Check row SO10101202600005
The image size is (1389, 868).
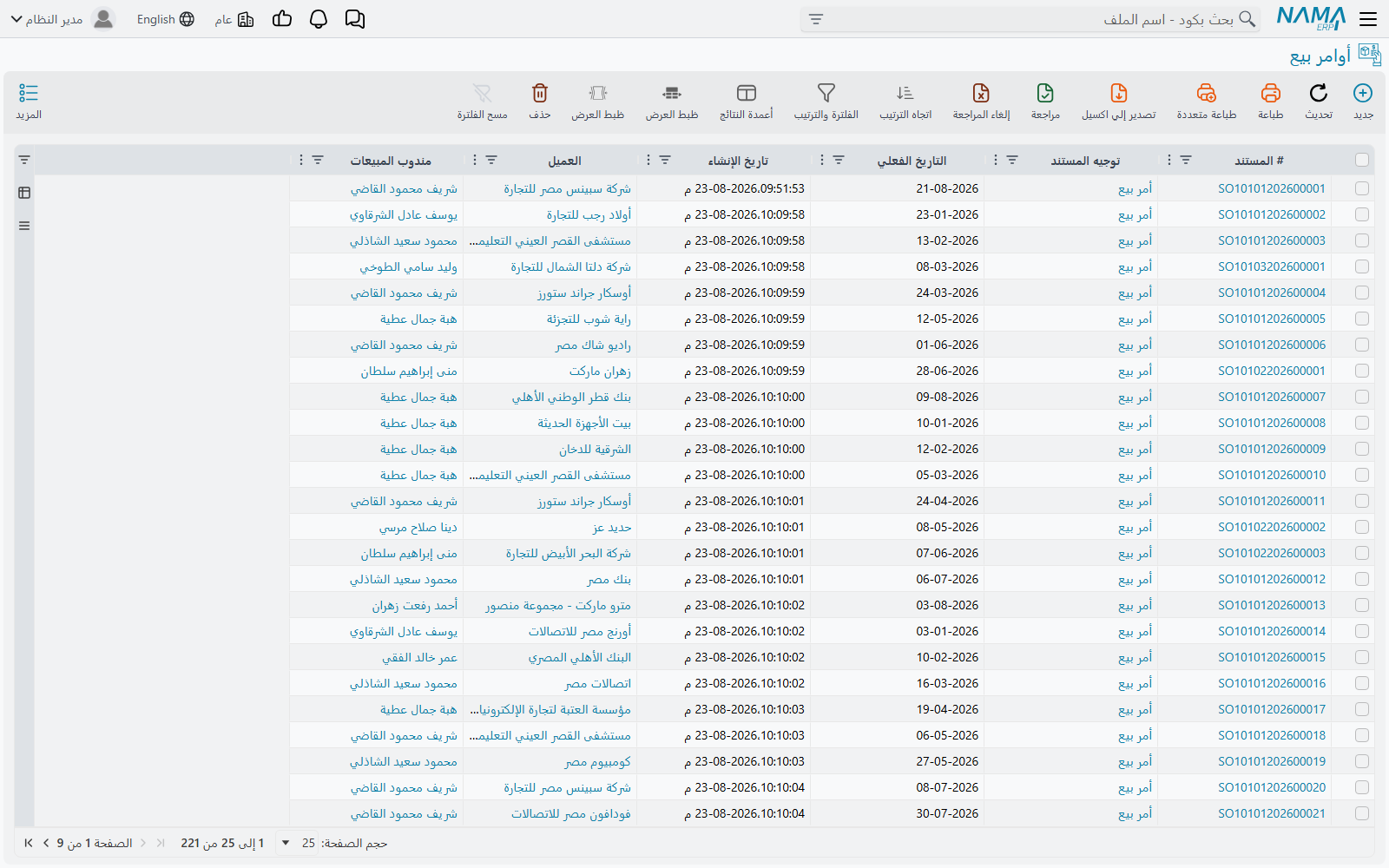1362,319
